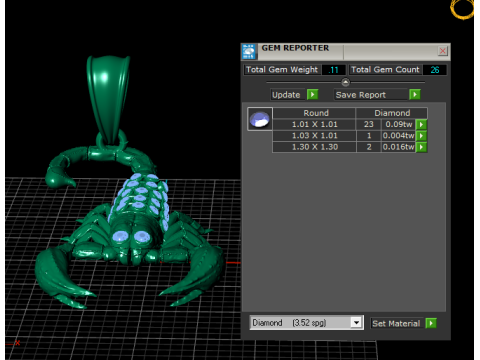Select the round diamond gem thumbnail

click(x=260, y=119)
